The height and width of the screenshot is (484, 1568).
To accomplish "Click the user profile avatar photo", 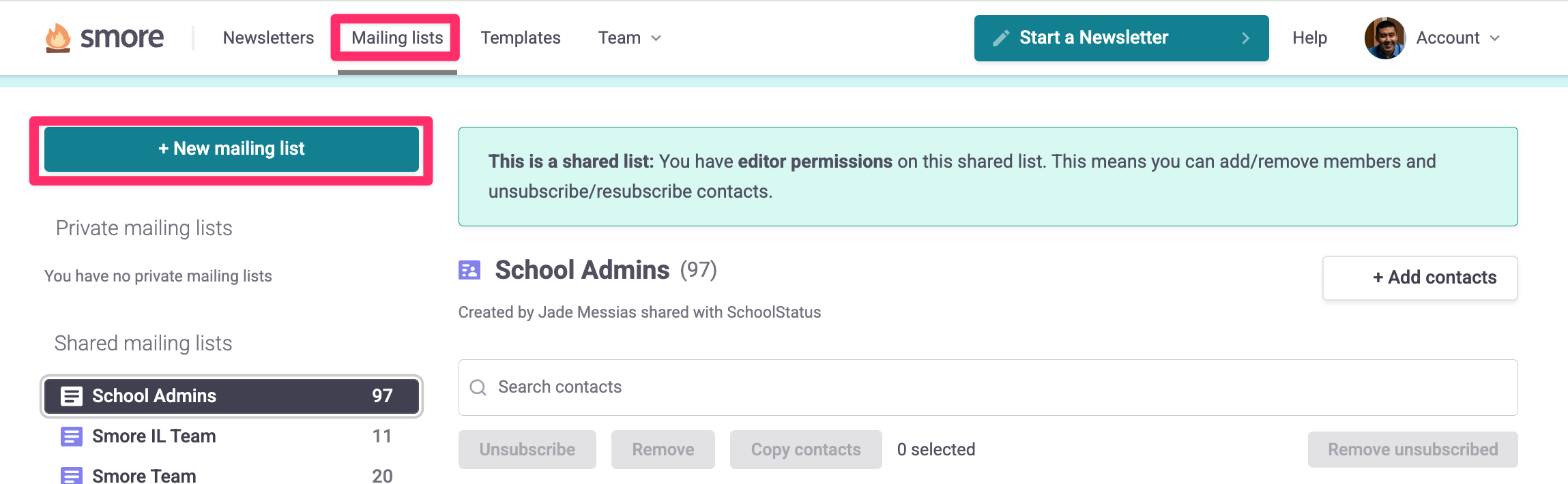I will [1384, 38].
